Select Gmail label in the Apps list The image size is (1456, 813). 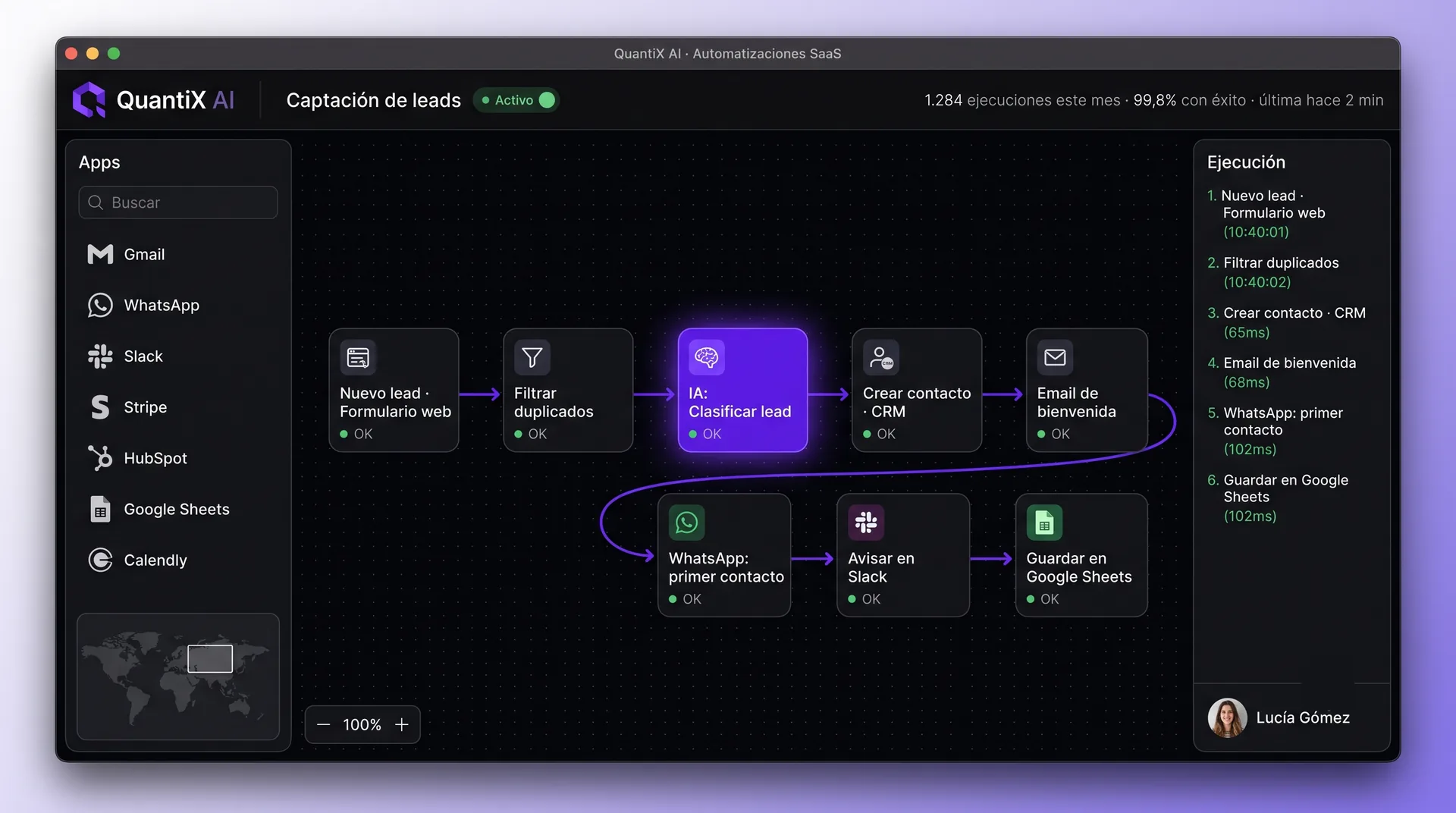[x=144, y=255]
